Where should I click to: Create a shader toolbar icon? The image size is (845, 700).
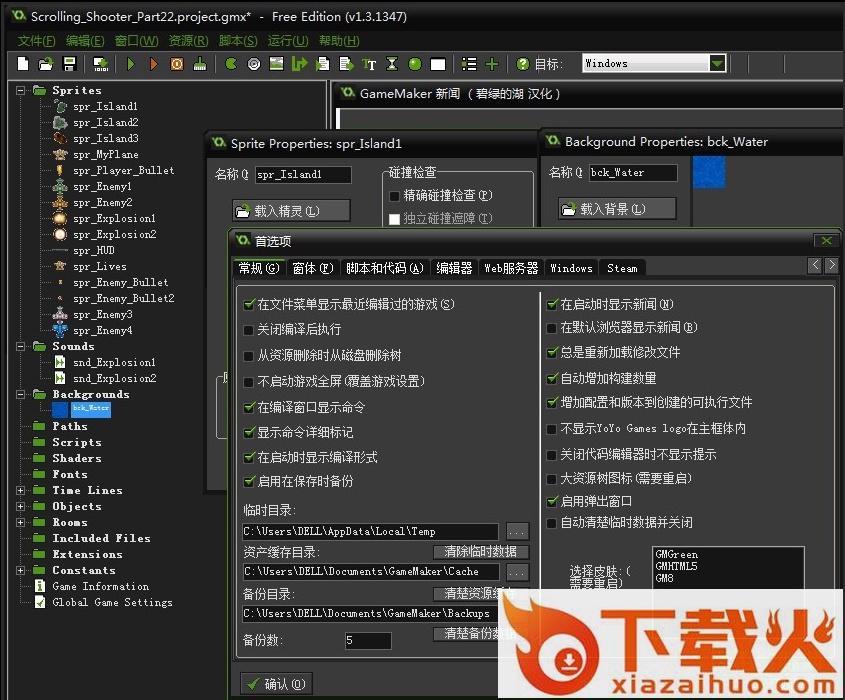point(346,64)
